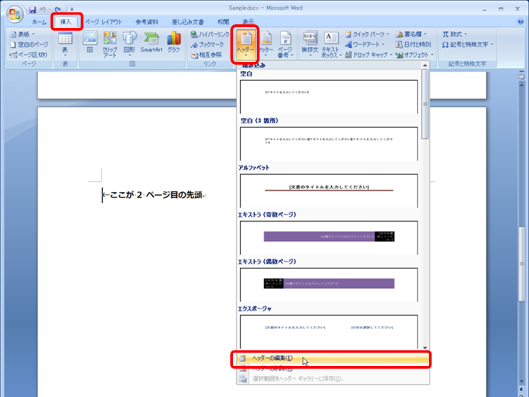The width and height of the screenshot is (529, 397).
Task: Open 表紙 cover page dropdown
Action: [x=23, y=34]
